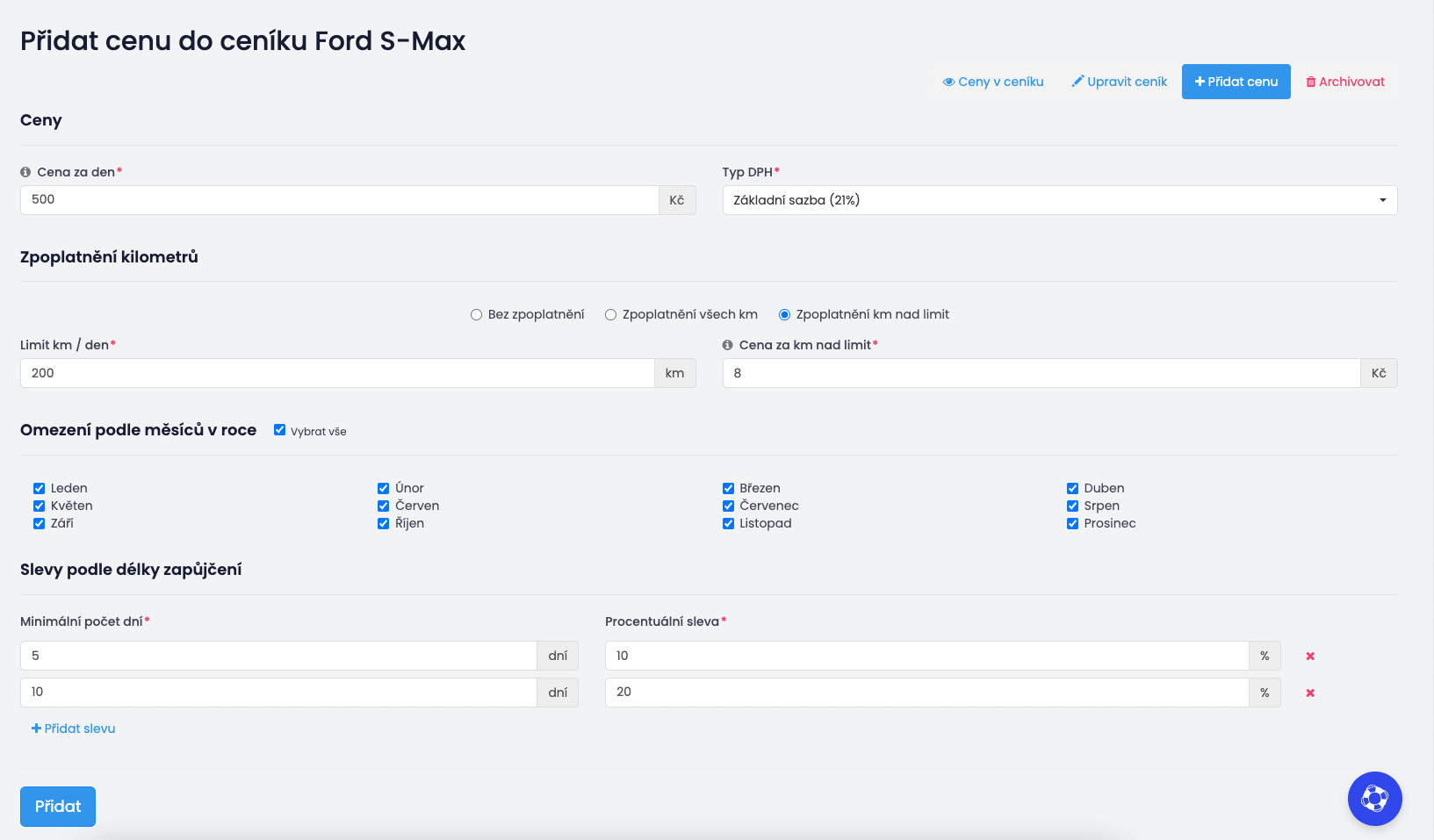This screenshot has width=1434, height=840.
Task: Uncheck the Srpen month checkbox
Action: click(x=1073, y=506)
